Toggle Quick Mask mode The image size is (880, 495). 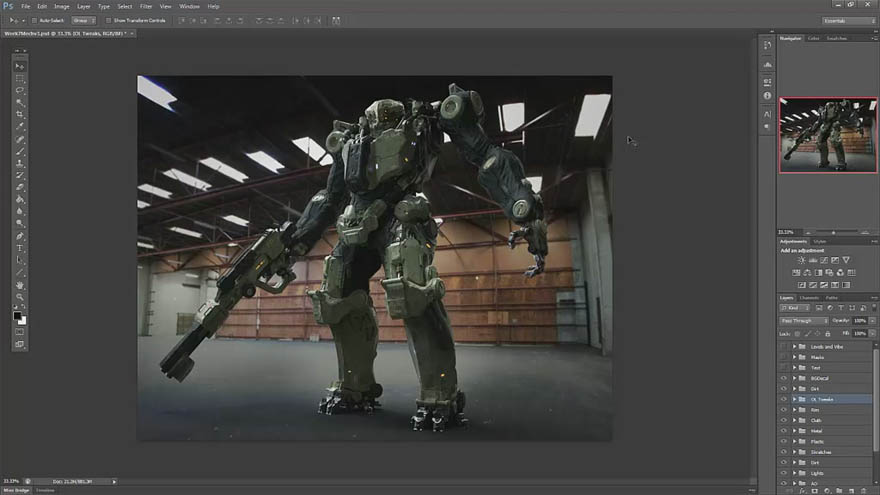coord(20,332)
